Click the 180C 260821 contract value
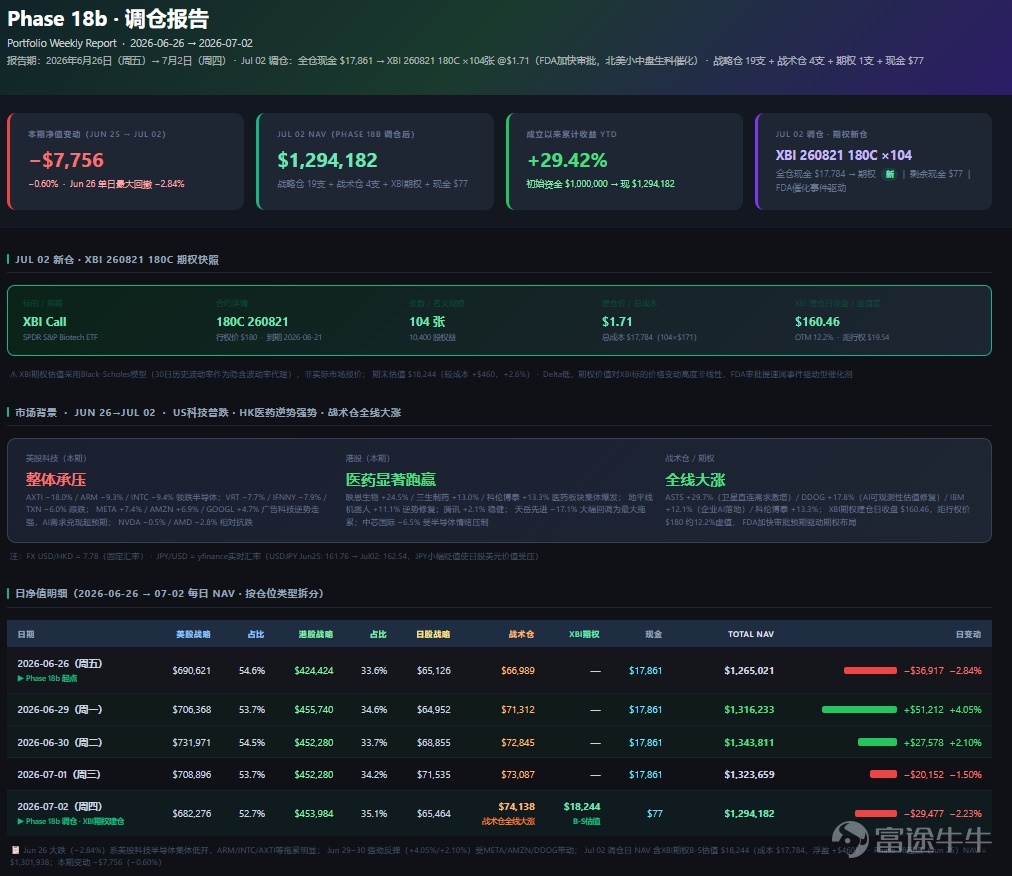The width and height of the screenshot is (1012, 876). click(x=252, y=321)
